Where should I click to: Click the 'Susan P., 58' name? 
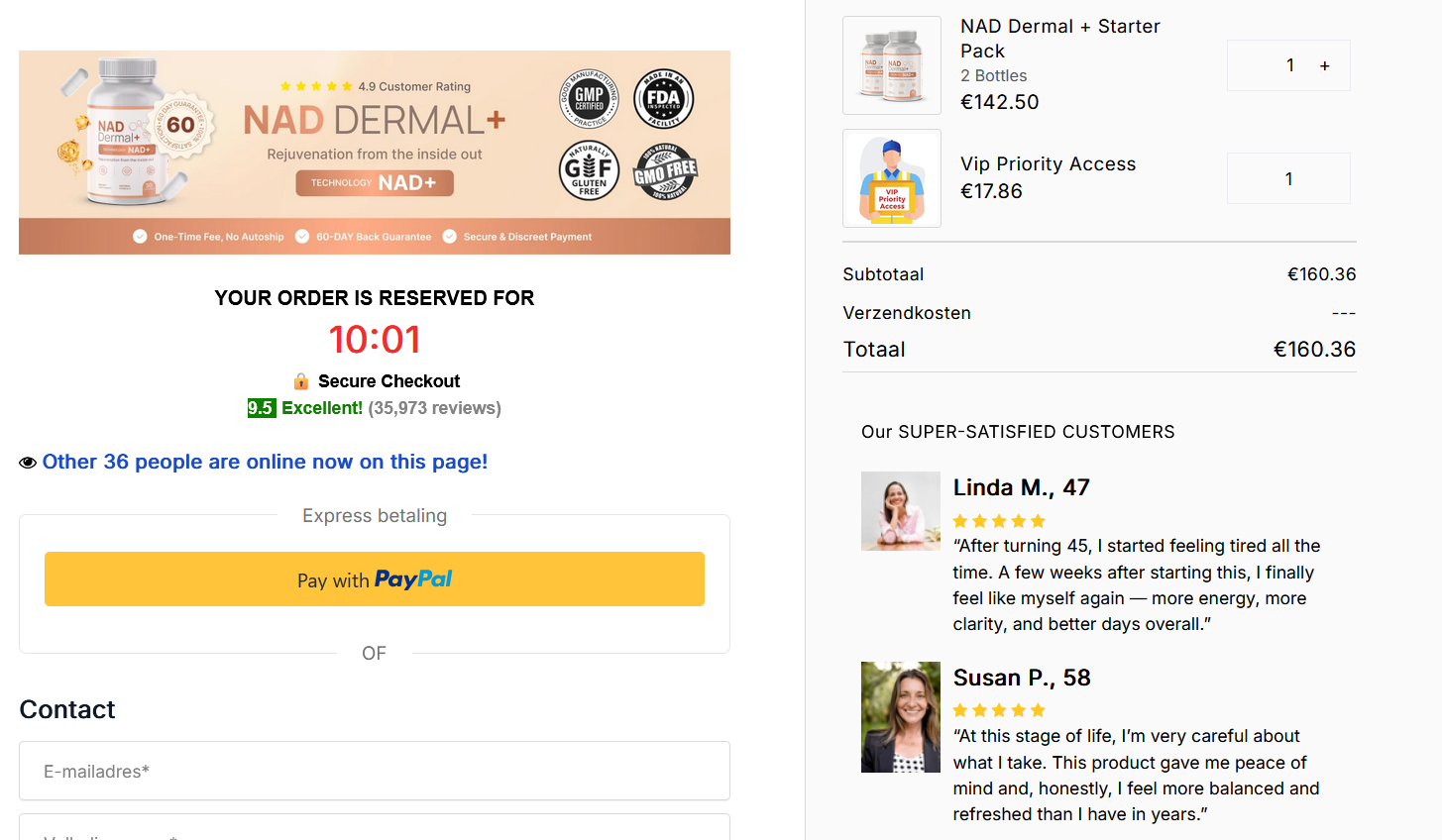coord(1022,678)
